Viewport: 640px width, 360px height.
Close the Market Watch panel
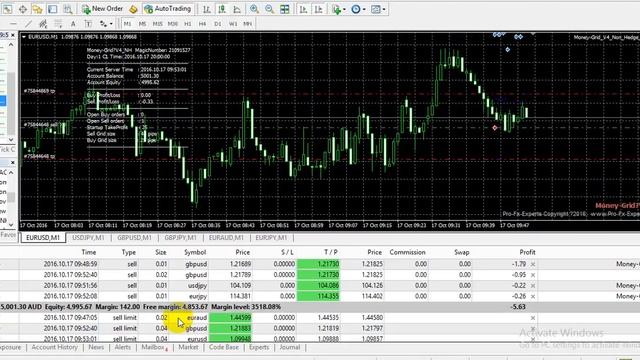[13, 35]
